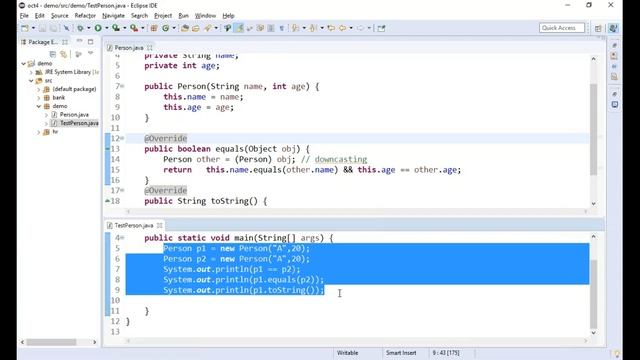
Task: Click the Open Perspective icon
Action: click(x=598, y=28)
